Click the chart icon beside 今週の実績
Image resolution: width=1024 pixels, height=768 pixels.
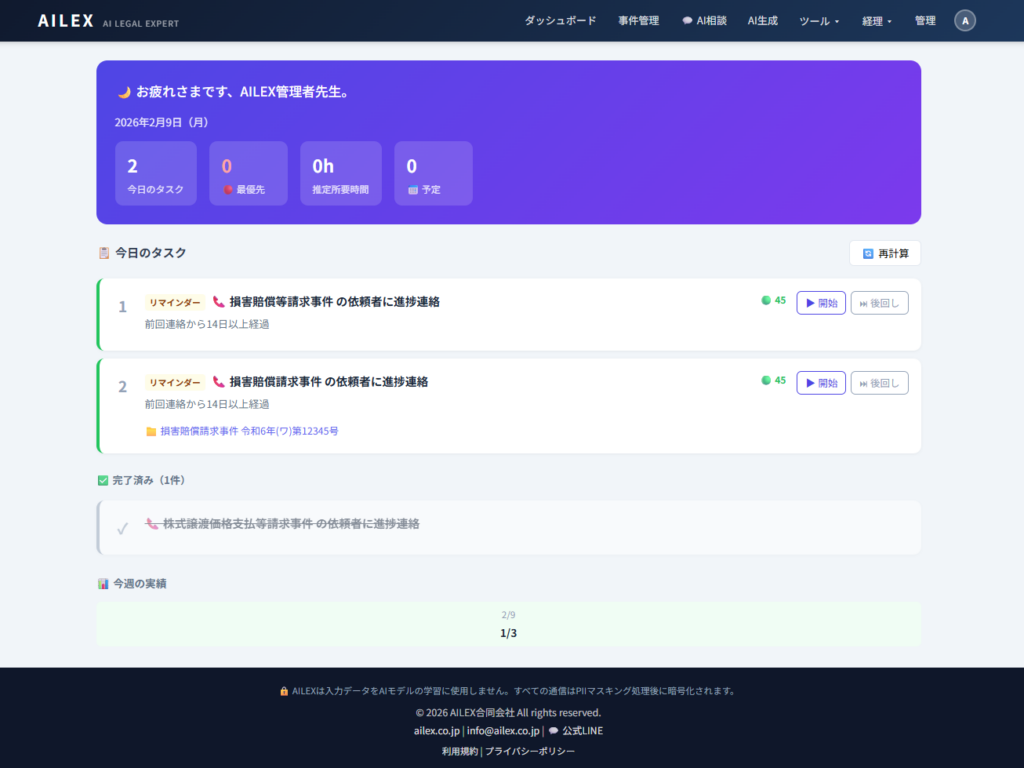click(103, 583)
